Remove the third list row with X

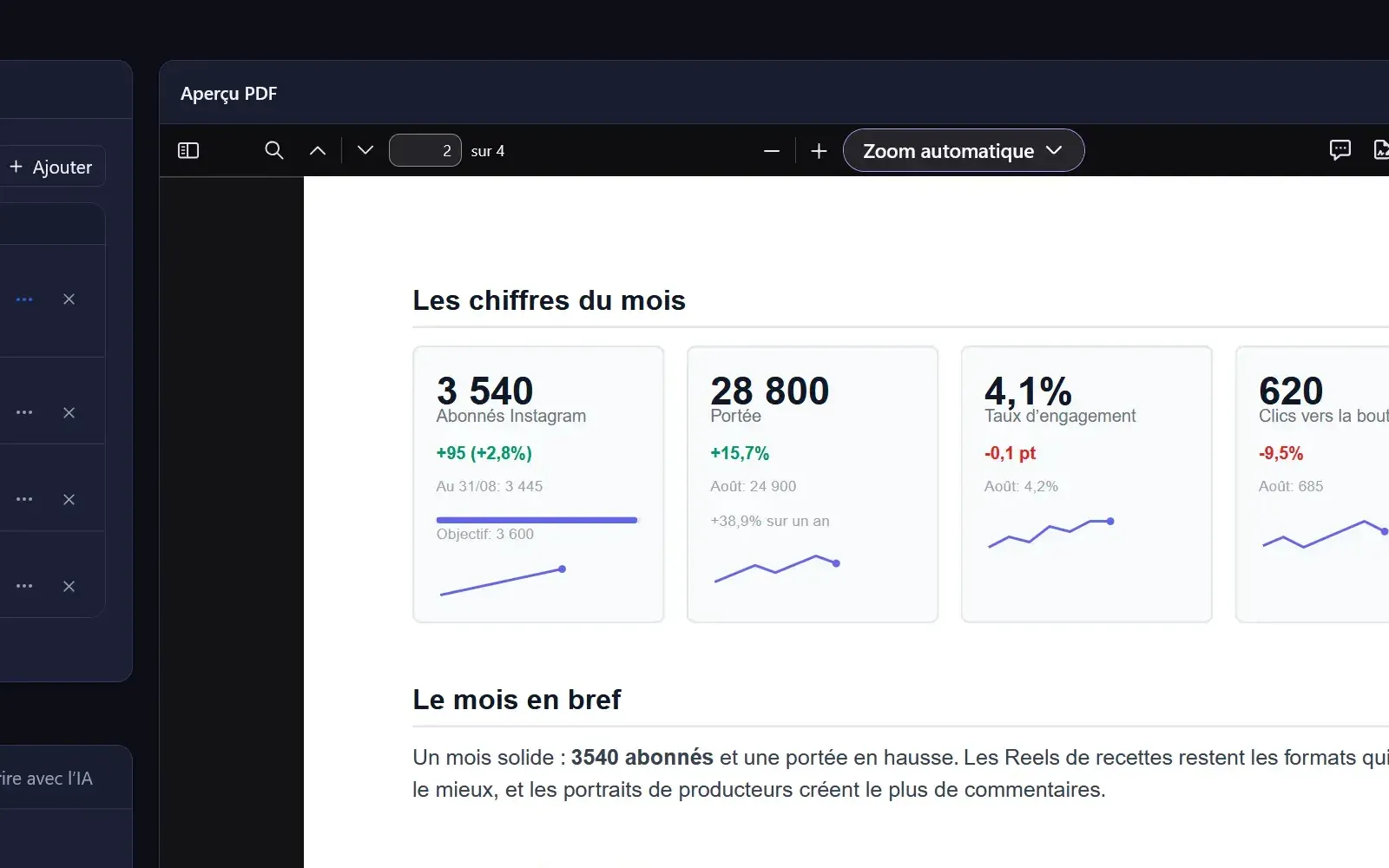click(69, 500)
